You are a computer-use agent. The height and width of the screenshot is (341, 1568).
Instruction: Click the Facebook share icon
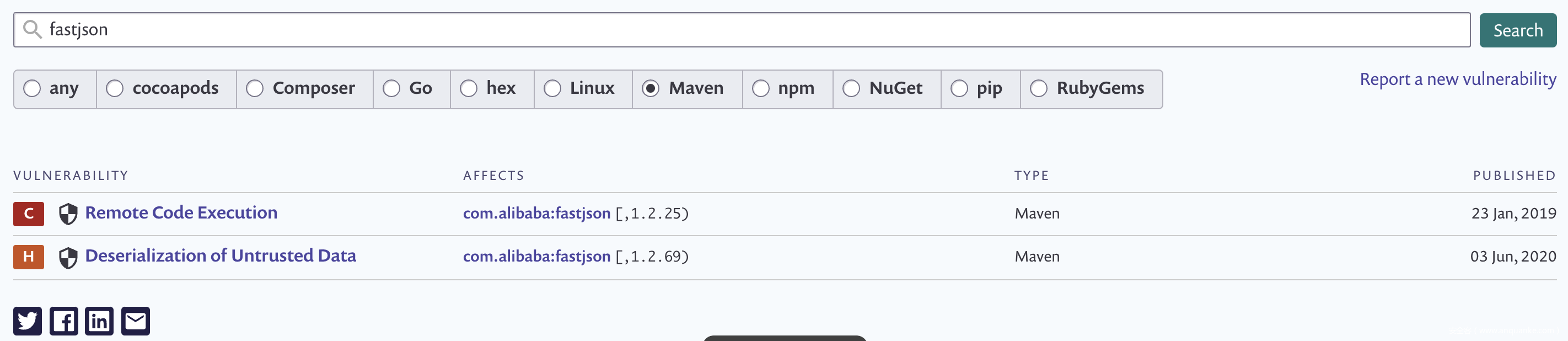(x=63, y=321)
